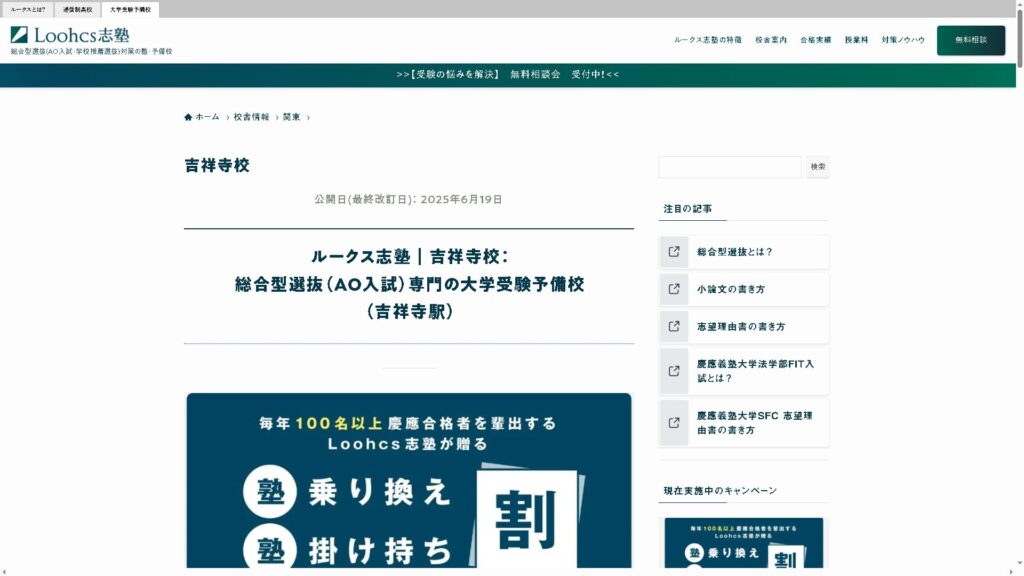Click external link icon beside 志望理由書の書き方

pyautogui.click(x=674, y=326)
